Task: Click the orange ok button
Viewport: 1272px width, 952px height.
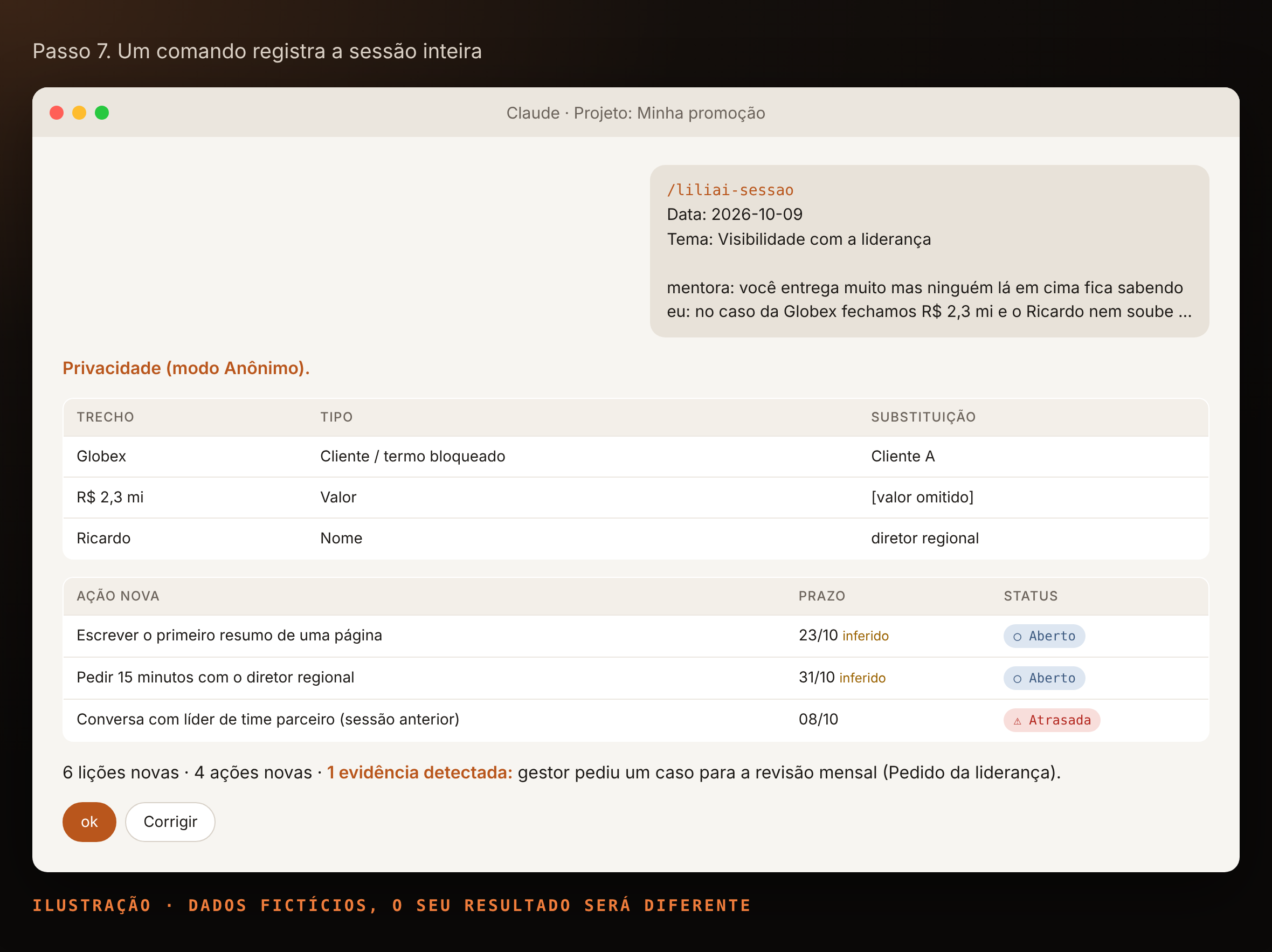Action: pos(89,822)
